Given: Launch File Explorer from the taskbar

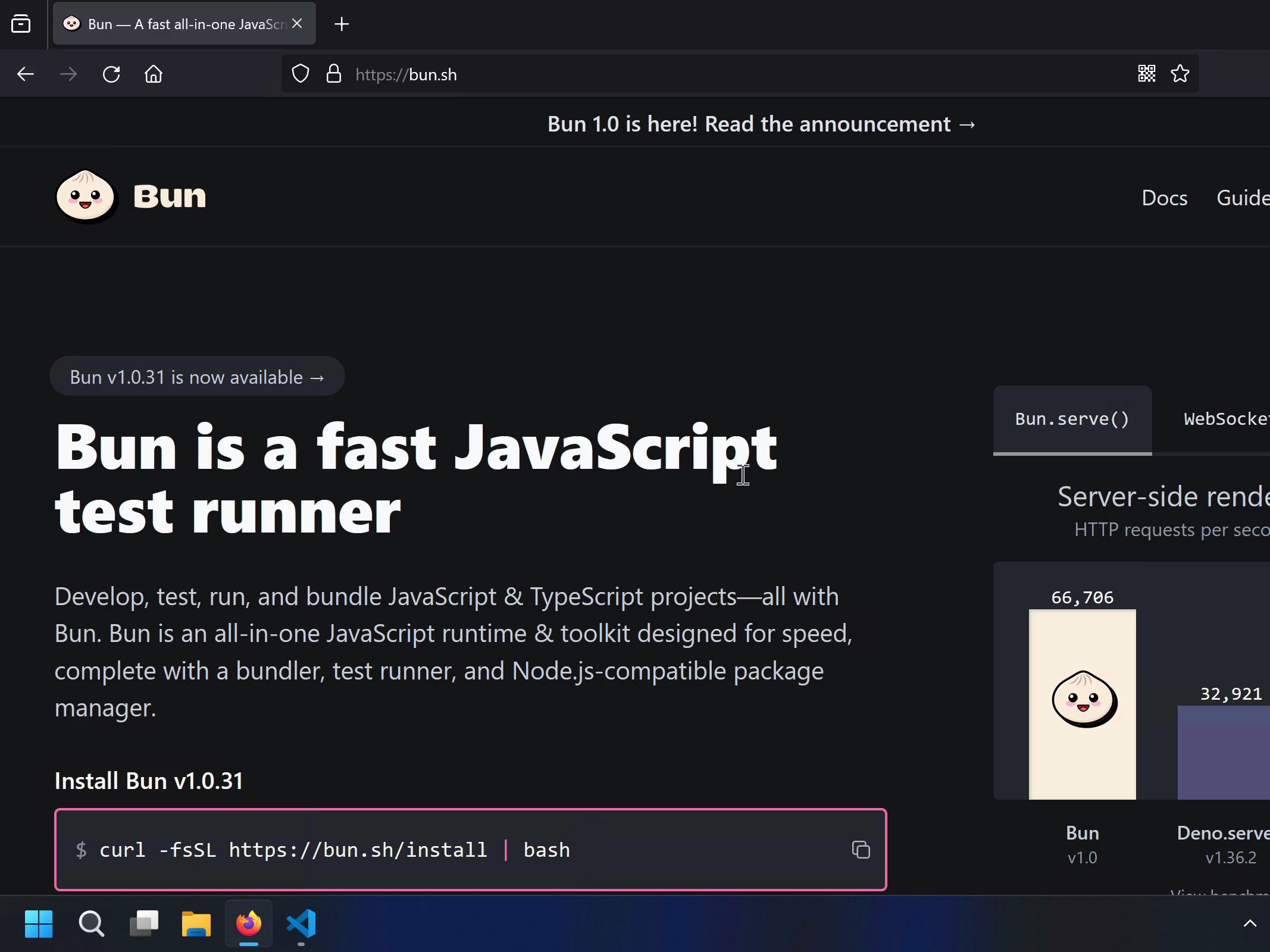Looking at the screenshot, I should (x=196, y=924).
